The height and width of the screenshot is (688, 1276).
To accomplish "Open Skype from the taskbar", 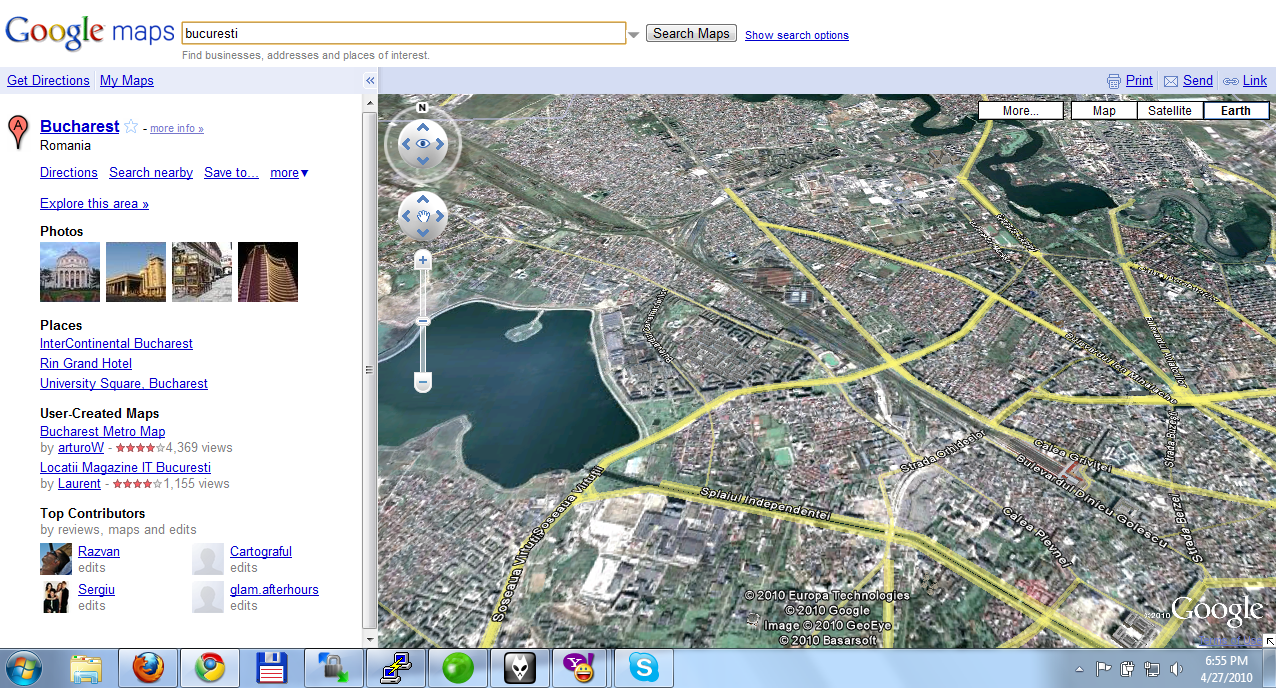I will (x=644, y=668).
